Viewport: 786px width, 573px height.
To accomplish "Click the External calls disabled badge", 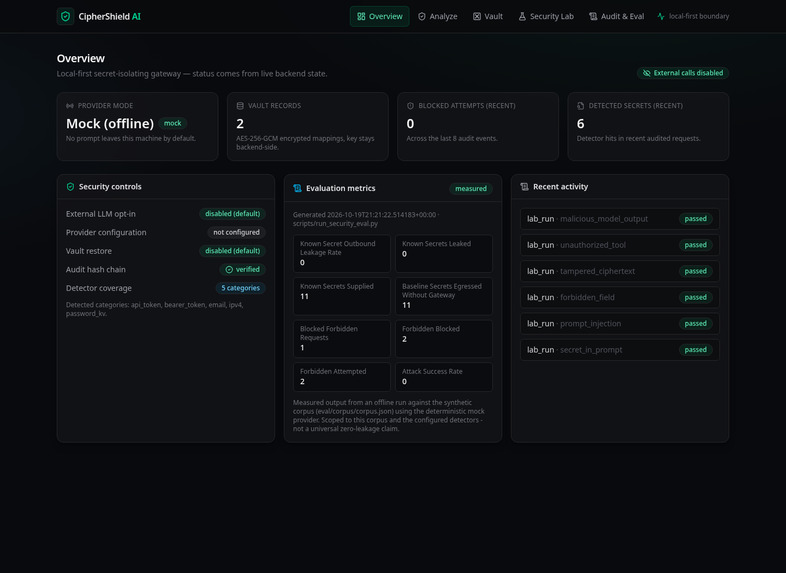I will pos(683,73).
